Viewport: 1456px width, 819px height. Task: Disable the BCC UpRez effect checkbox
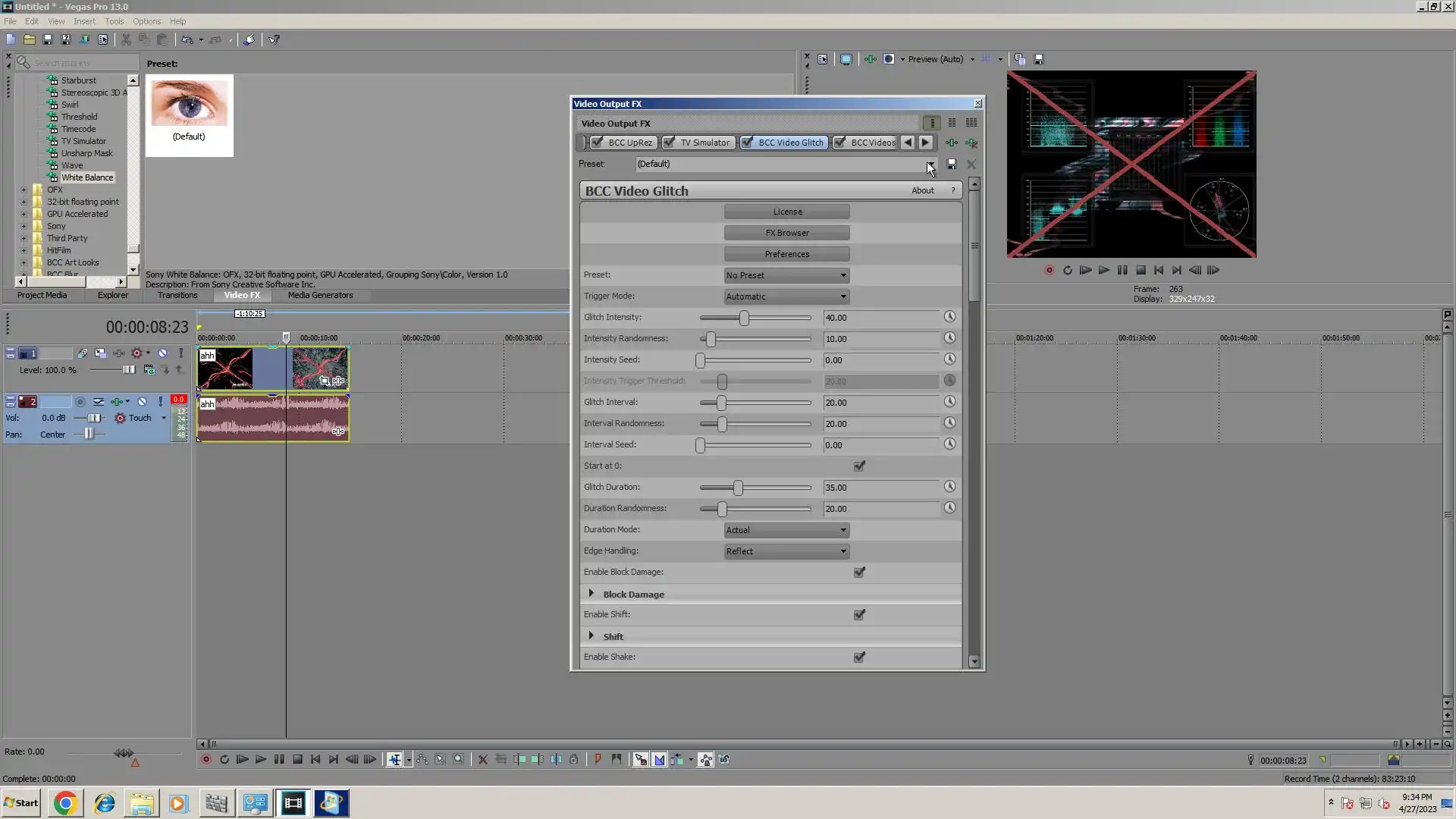coord(598,143)
